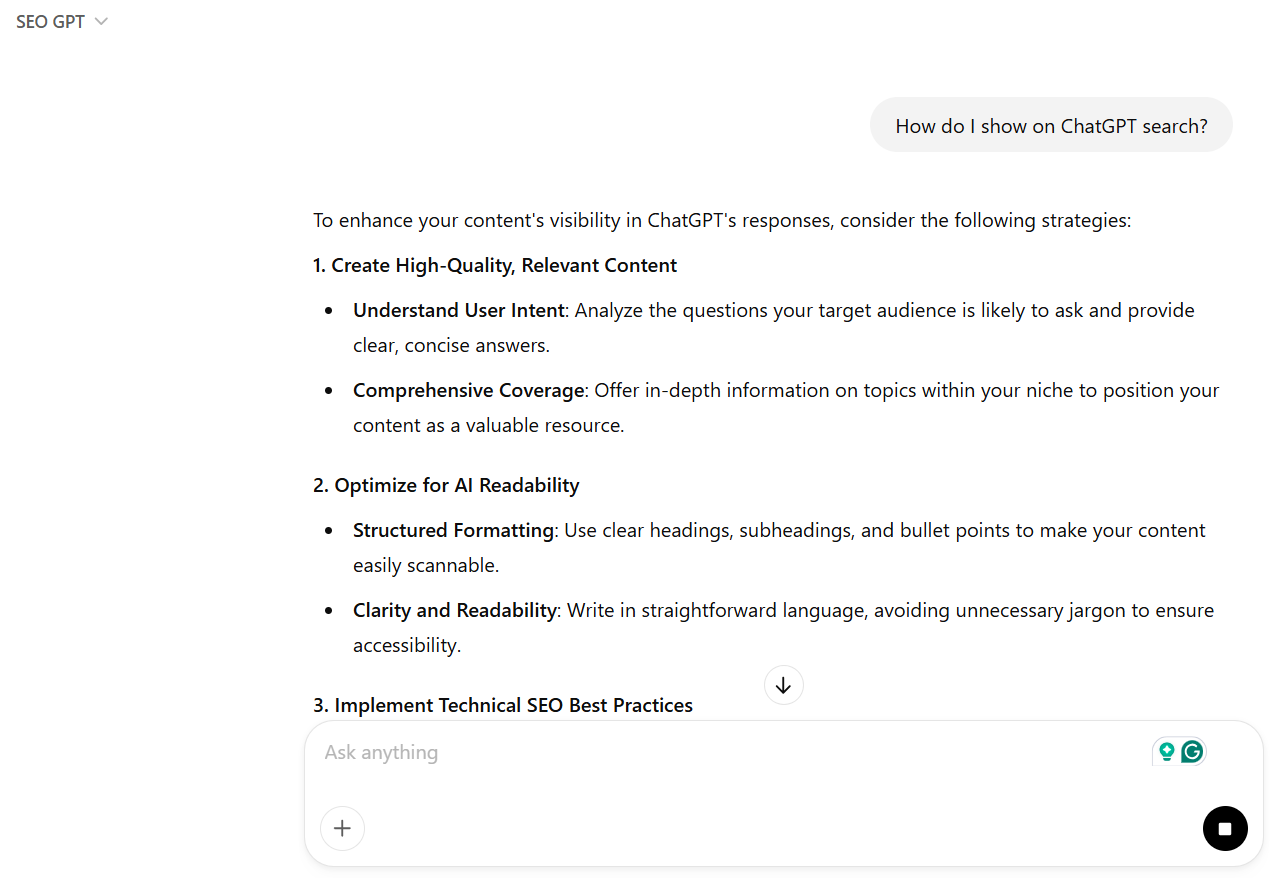Screen dimensions: 1273x878
Task: Click the bold text Understand User Intent
Action: (x=458, y=310)
